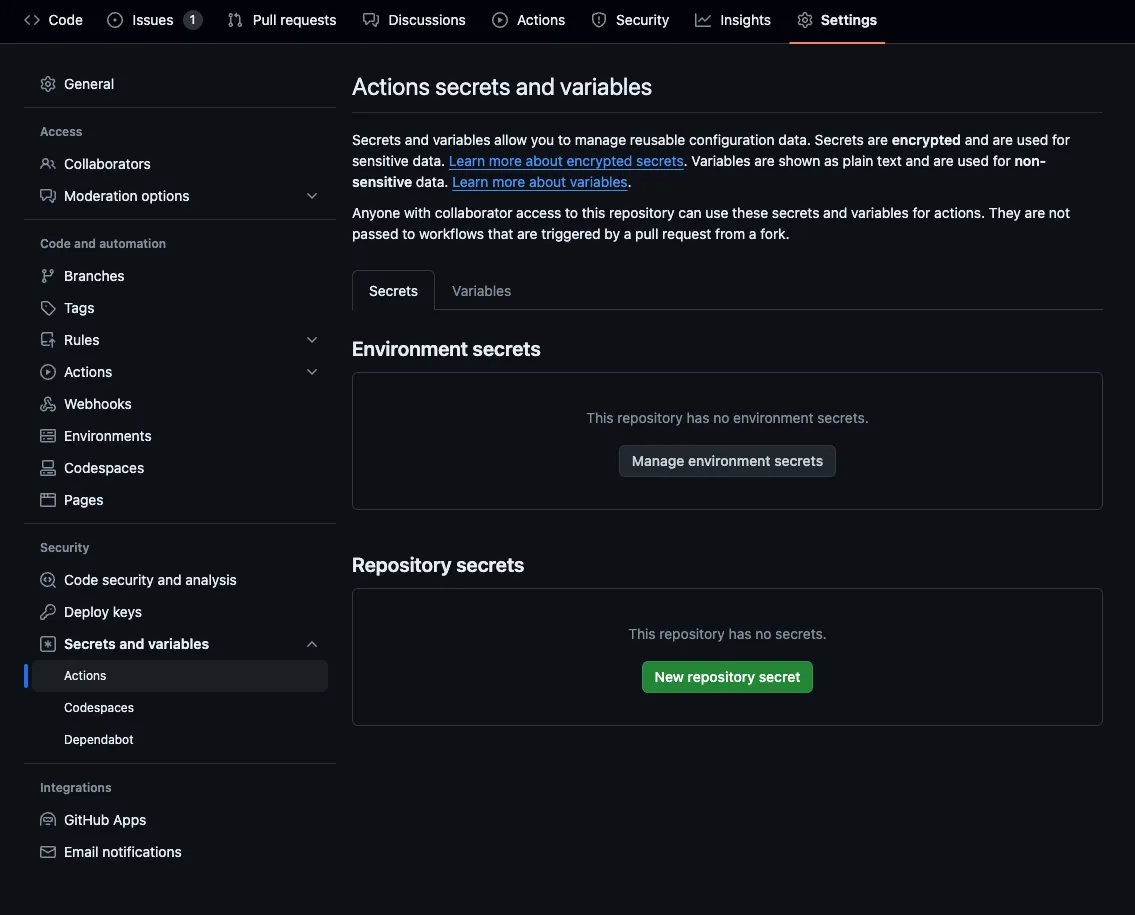Click the Issues count badge showing 1
This screenshot has width=1135, height=915.
(x=193, y=20)
